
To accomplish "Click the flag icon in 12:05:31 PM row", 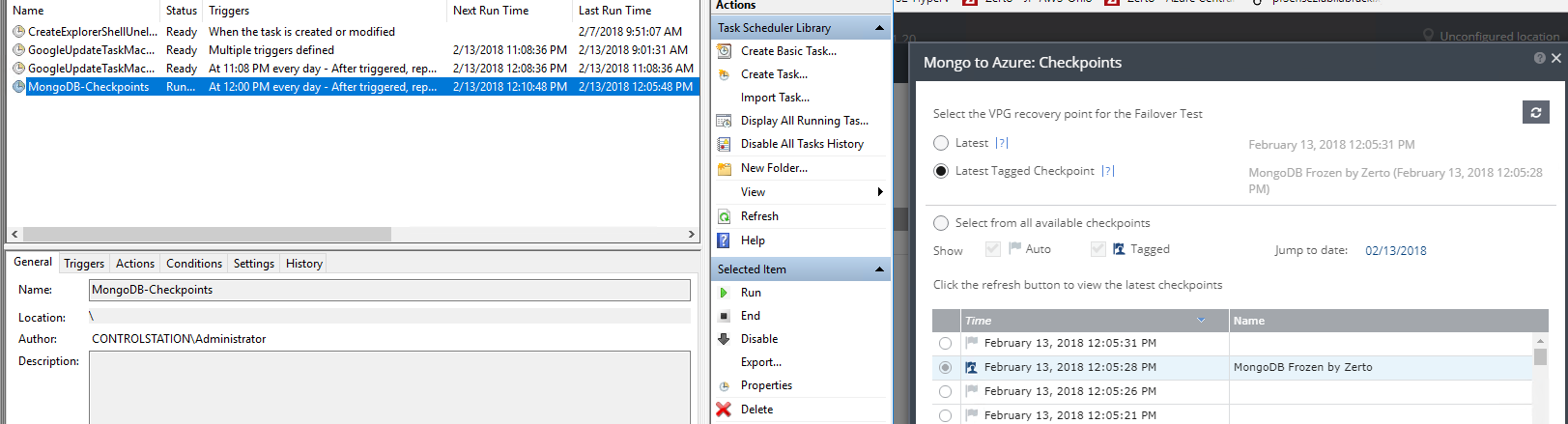I will click(971, 343).
